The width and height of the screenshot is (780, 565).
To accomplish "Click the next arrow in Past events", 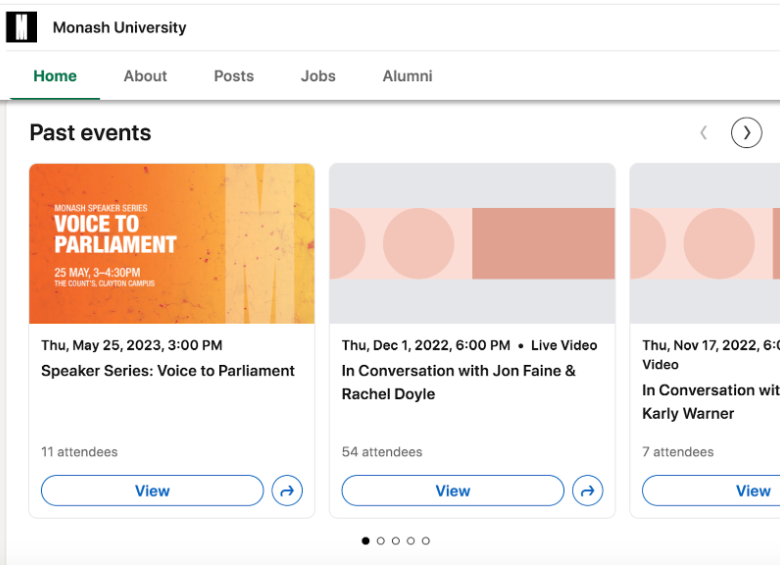I will tap(746, 133).
